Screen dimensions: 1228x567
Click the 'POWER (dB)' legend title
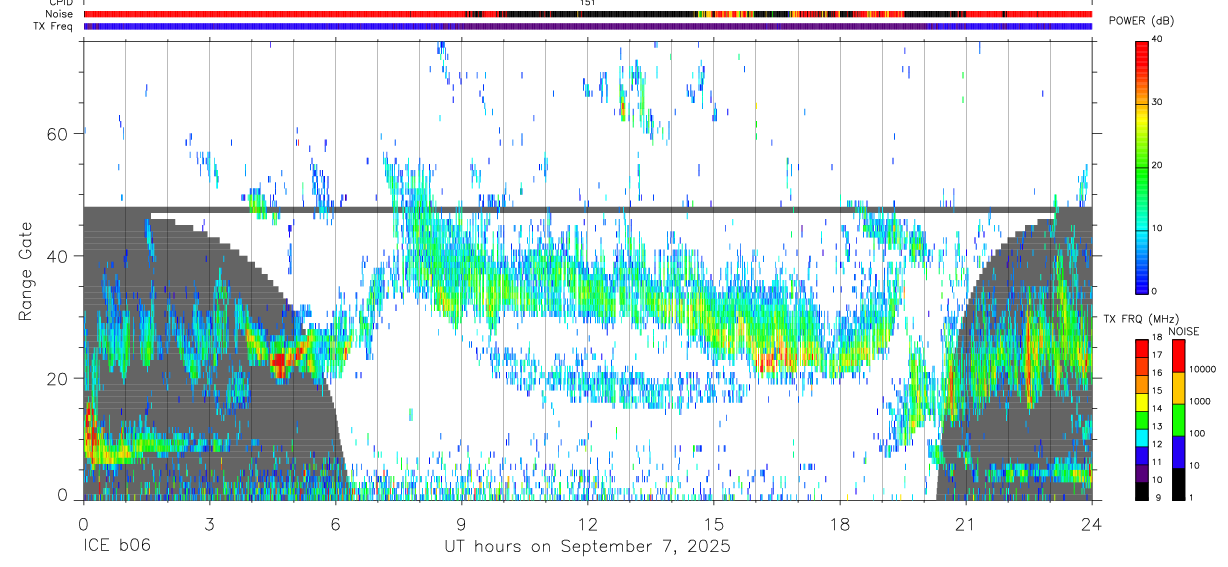1141,21
